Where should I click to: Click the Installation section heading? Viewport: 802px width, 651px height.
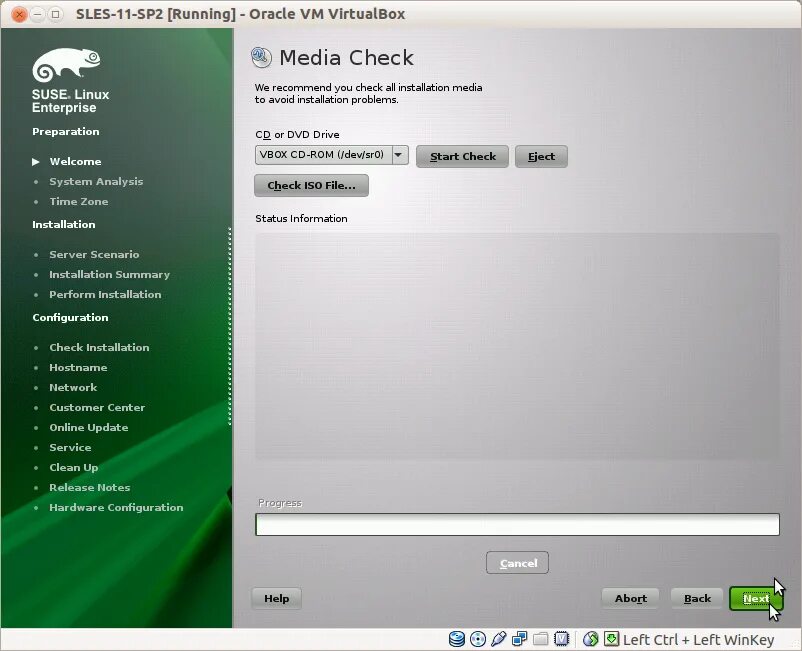pos(63,225)
